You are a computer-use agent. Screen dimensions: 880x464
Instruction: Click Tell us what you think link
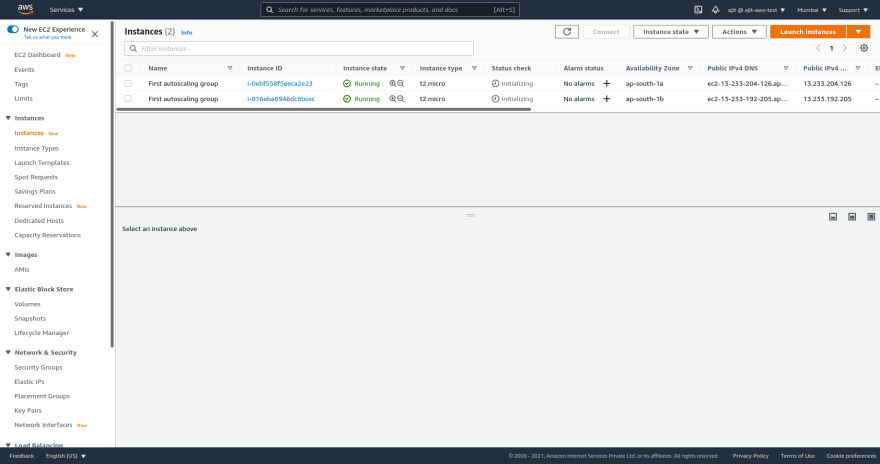click(47, 37)
